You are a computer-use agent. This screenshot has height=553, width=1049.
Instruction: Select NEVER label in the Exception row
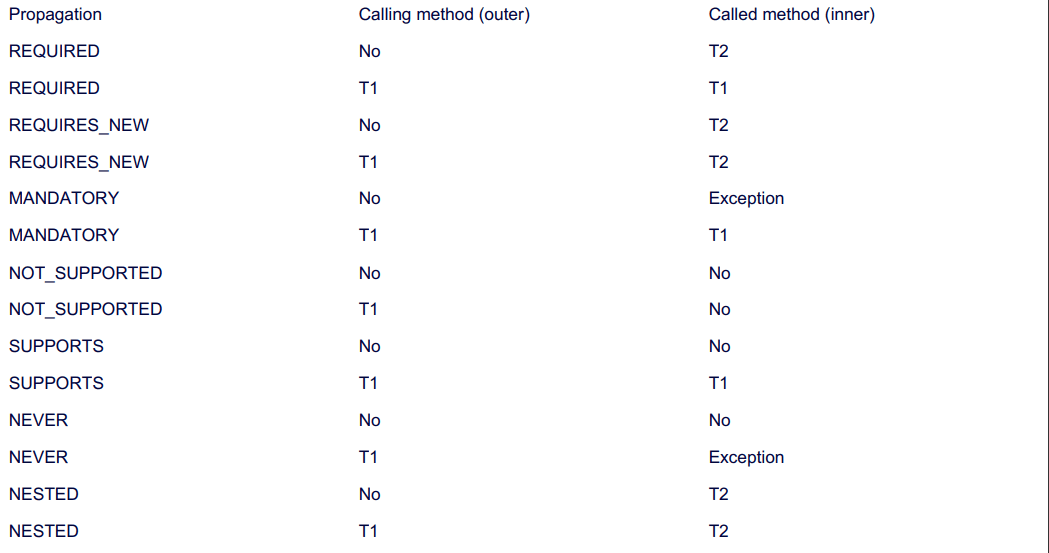point(39,457)
